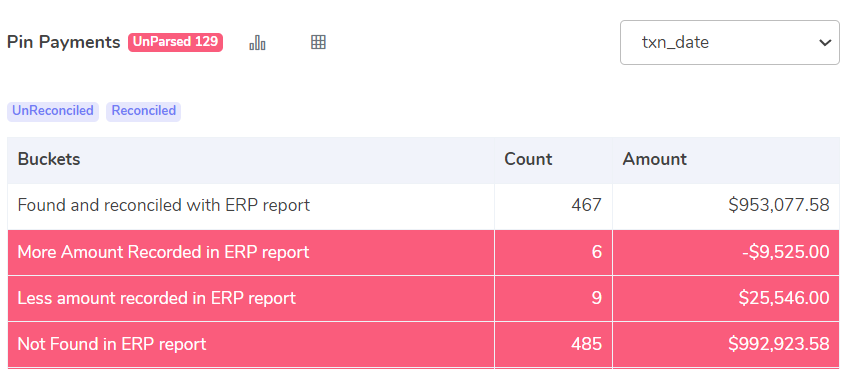Toggle the Reconciled filter tag
This screenshot has width=842, height=369.
[143, 111]
